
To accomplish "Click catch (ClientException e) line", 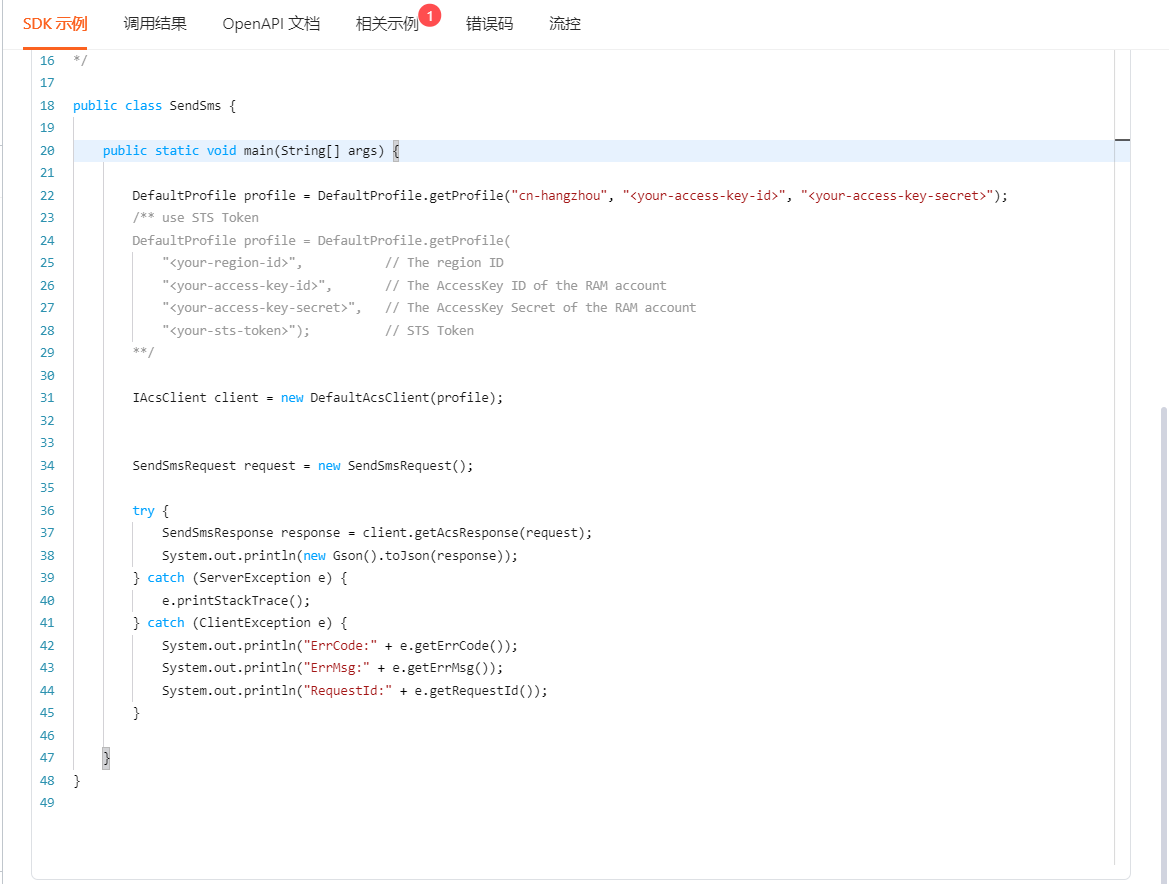I will tap(240, 623).
